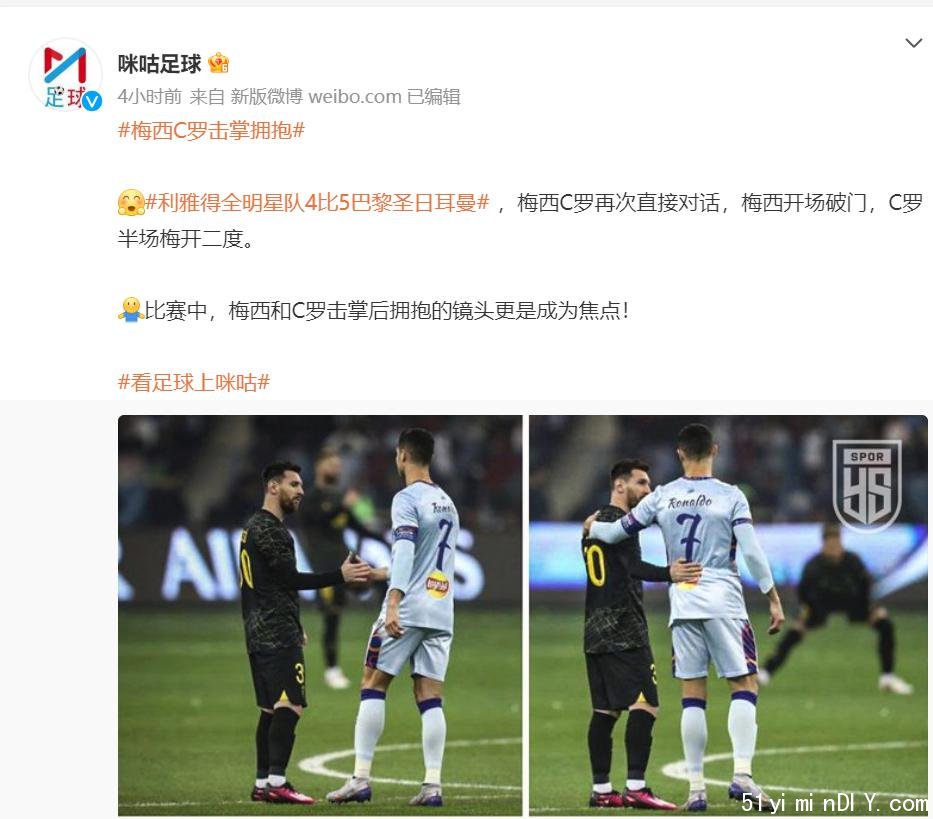Open hashtag #看足球上咪咕#
Viewport: 933px width, 819px height.
tap(194, 382)
